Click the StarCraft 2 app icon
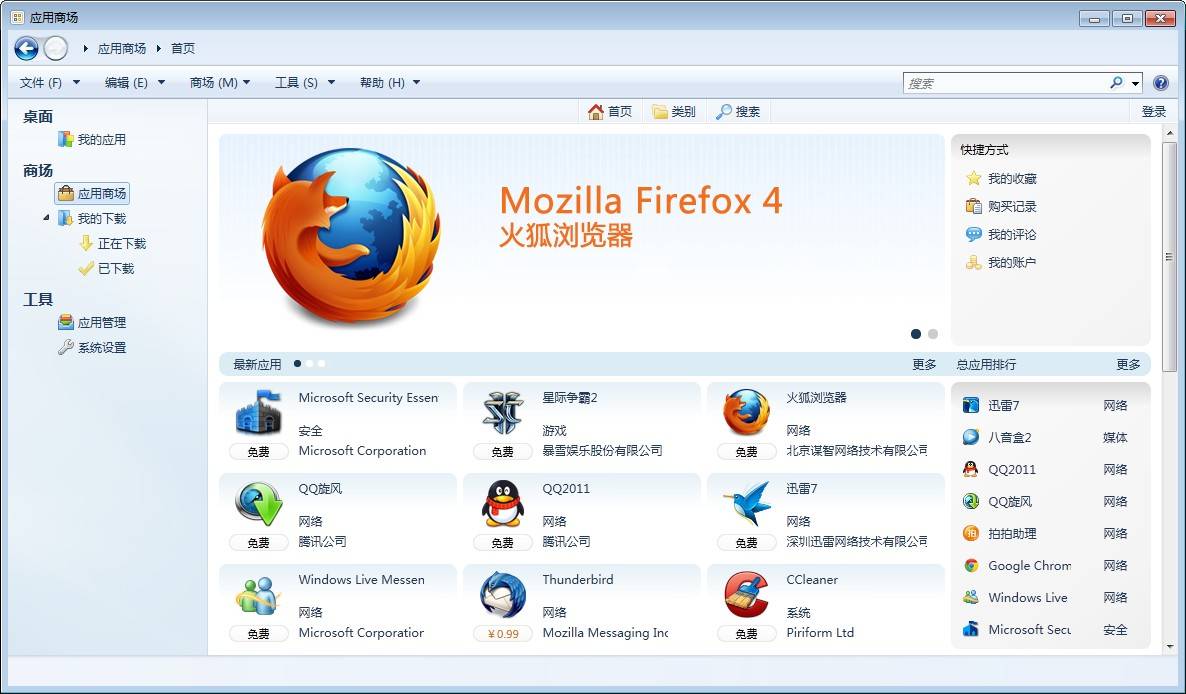Image resolution: width=1186 pixels, height=694 pixels. click(502, 412)
